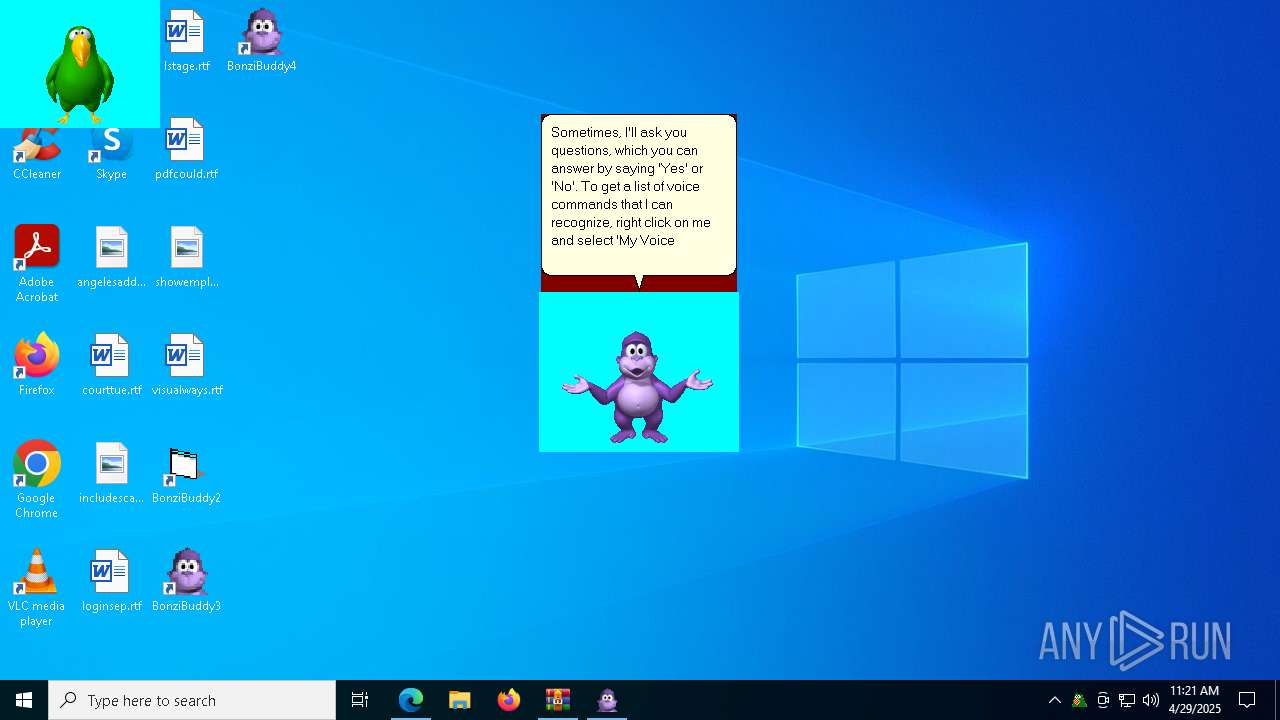The height and width of the screenshot is (720, 1280).
Task: Open the lstage.rtf desktop file
Action: click(186, 41)
